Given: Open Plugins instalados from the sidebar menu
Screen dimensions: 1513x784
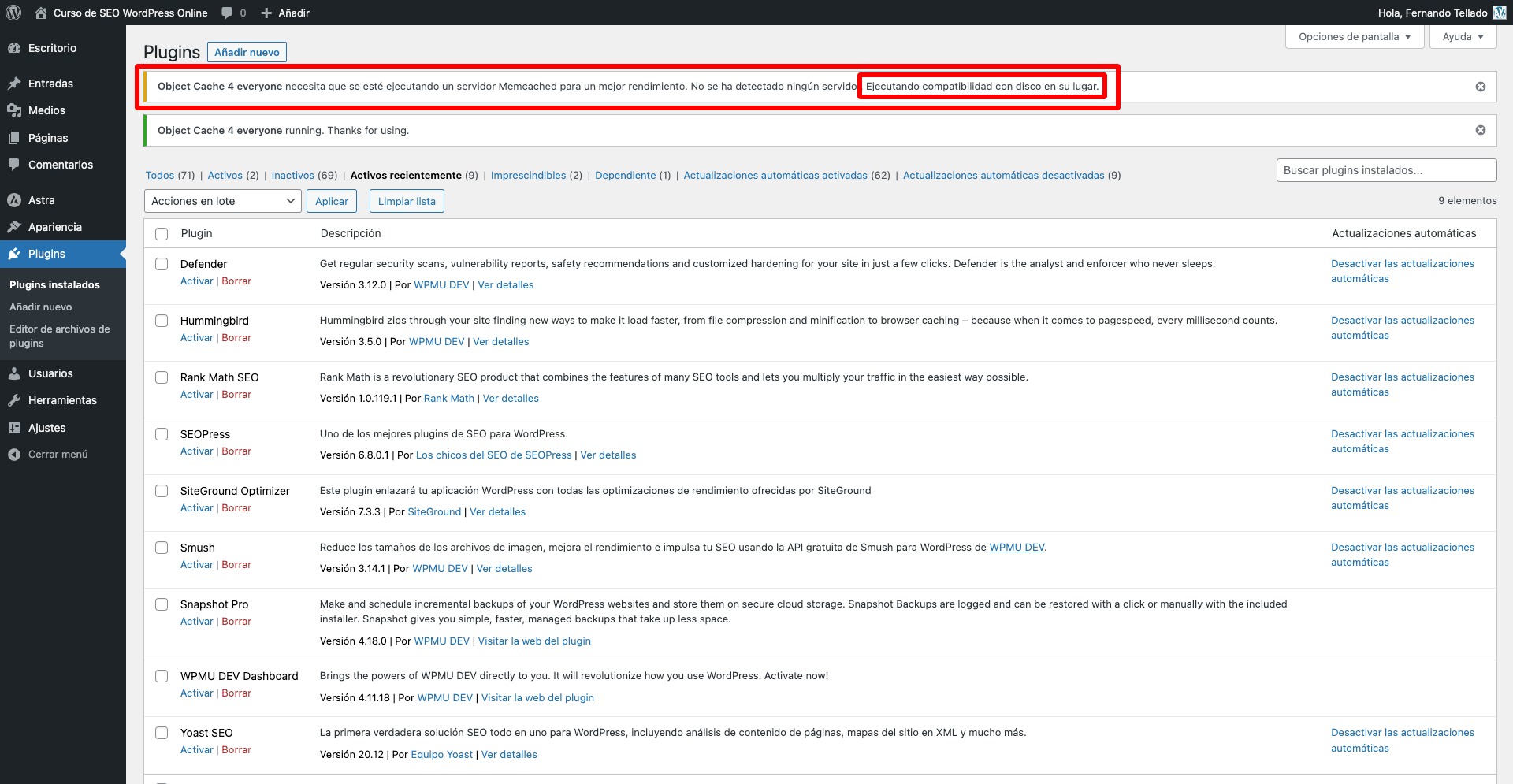Looking at the screenshot, I should click(54, 284).
